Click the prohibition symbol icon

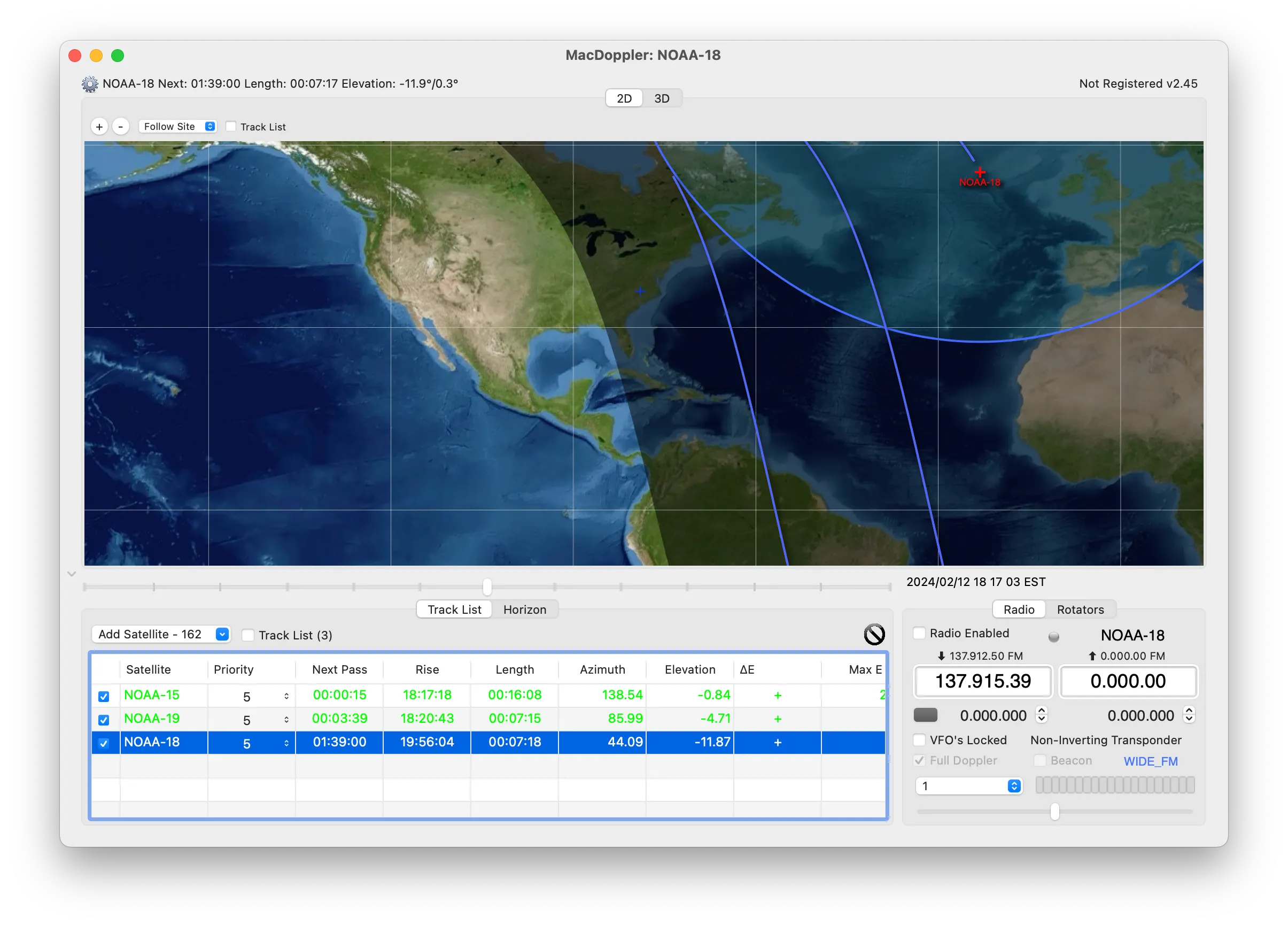coord(874,634)
